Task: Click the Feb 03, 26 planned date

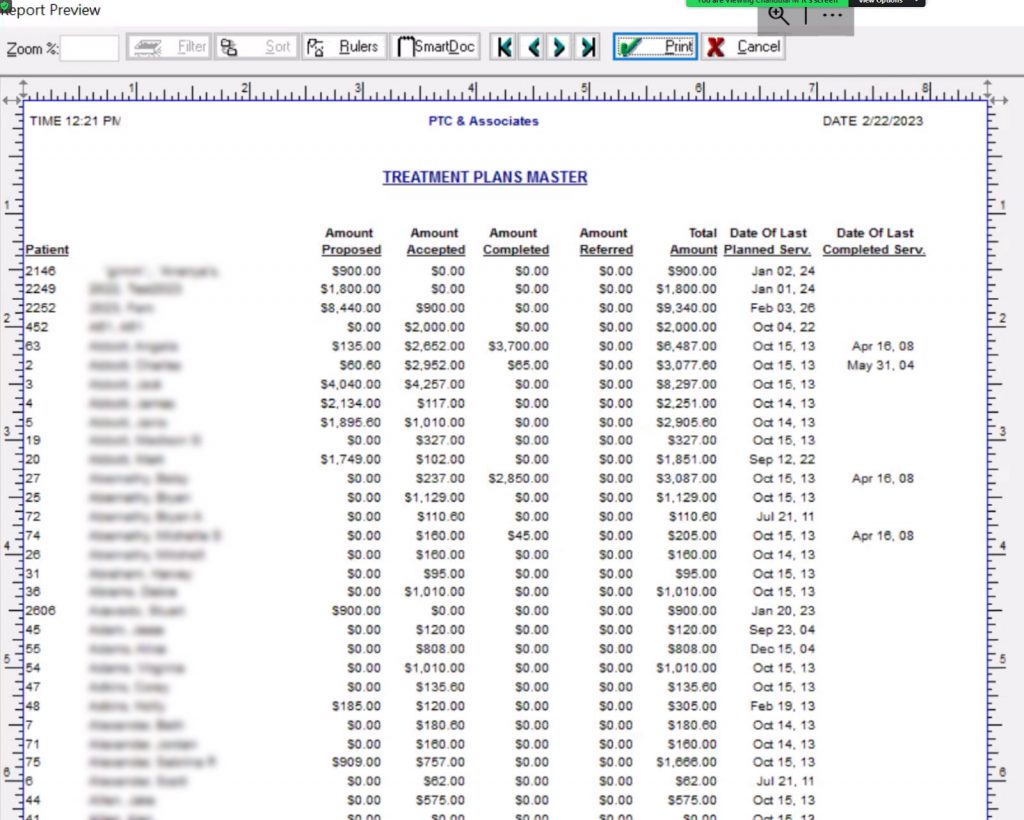Action: pyautogui.click(x=782, y=308)
